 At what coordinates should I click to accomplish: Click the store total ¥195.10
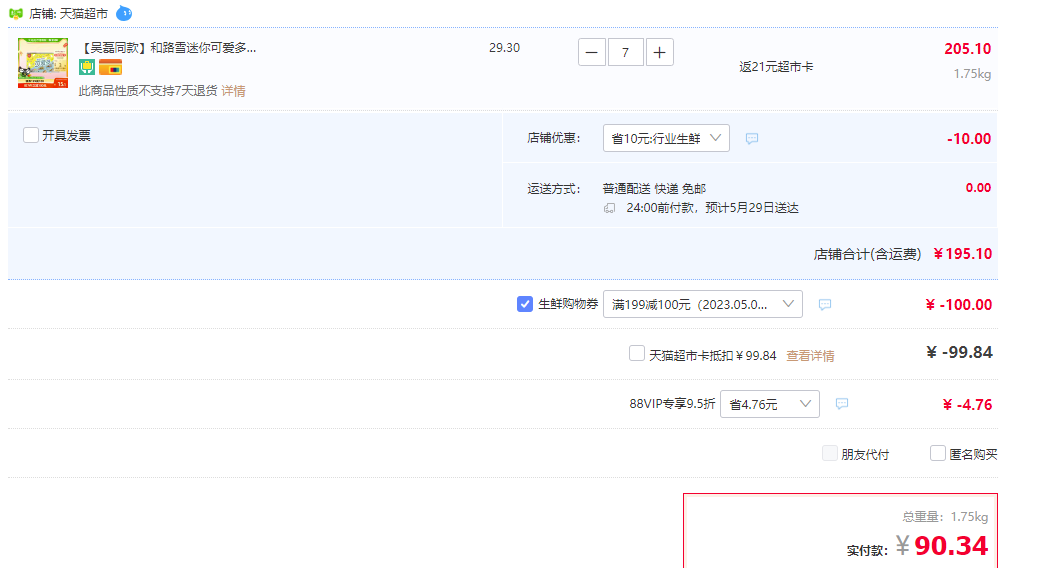(962, 254)
